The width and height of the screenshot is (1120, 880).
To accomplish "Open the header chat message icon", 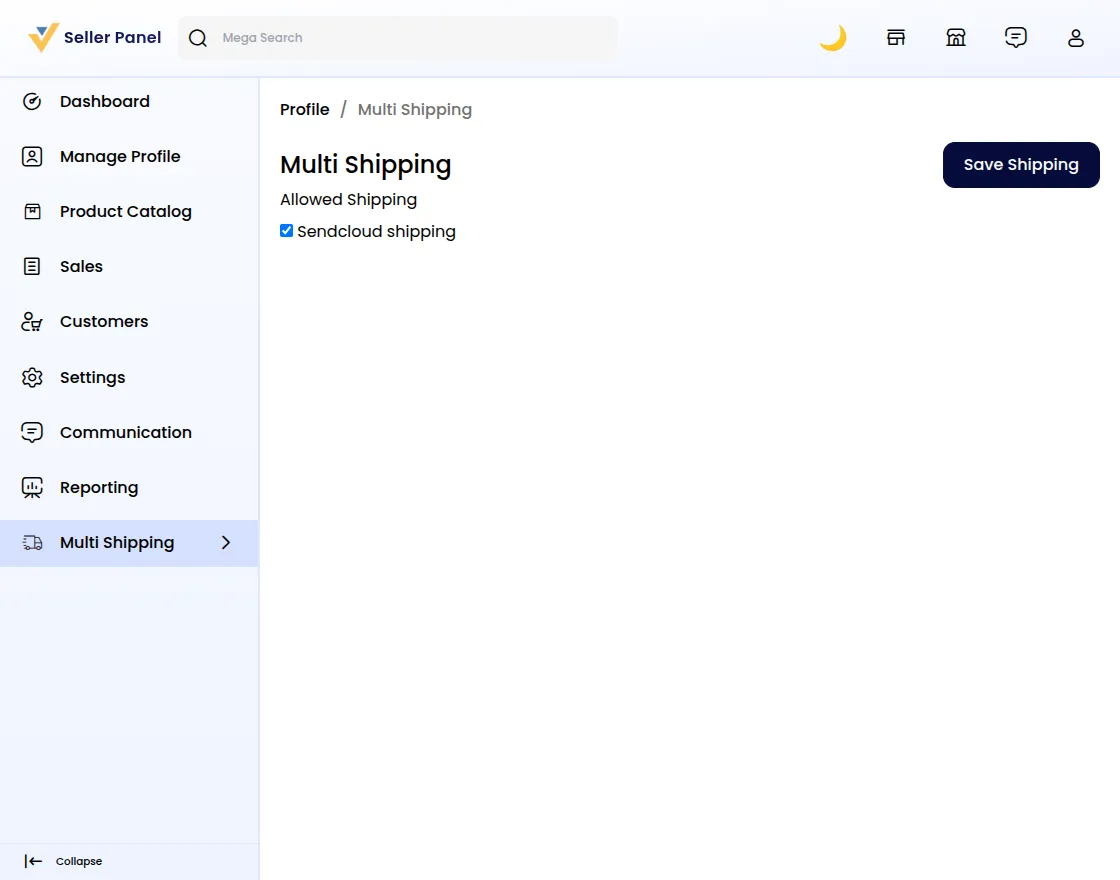I will pos(1016,37).
